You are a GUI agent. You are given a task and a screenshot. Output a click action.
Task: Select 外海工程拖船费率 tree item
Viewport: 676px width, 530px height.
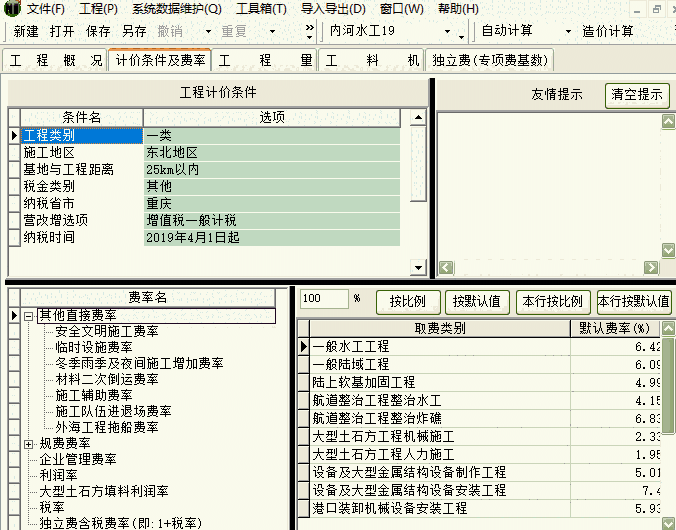(107, 427)
